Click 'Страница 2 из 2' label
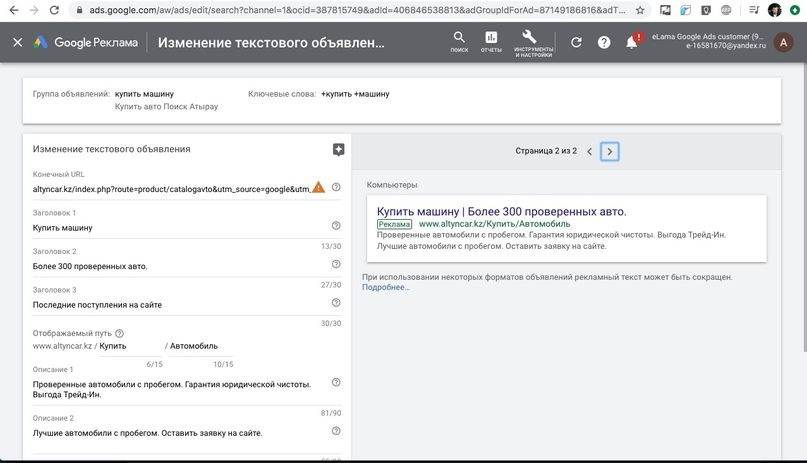 (x=546, y=151)
